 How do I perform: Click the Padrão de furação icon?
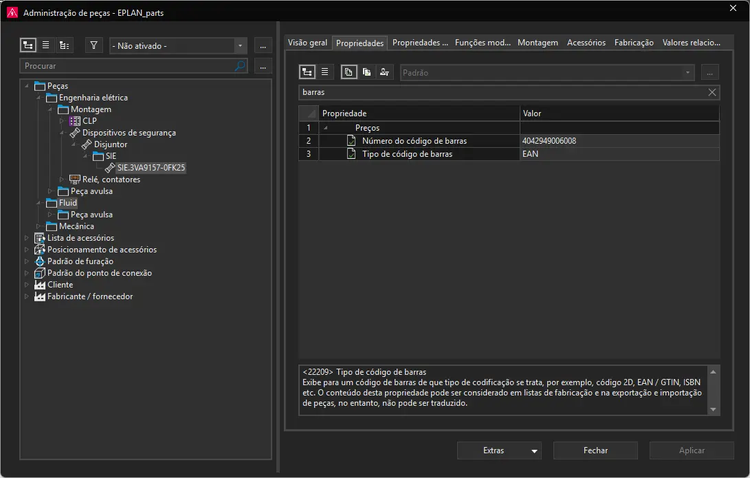coord(40,261)
